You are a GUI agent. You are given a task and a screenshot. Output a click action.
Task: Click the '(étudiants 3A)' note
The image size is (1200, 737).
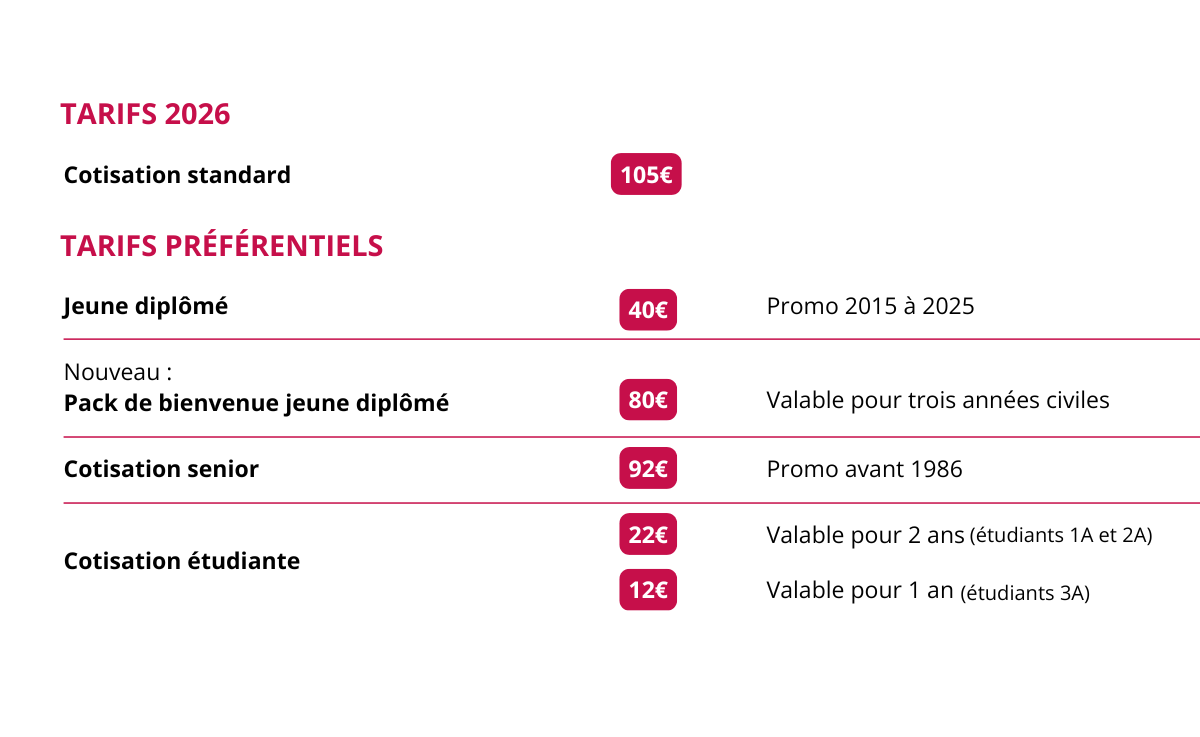pyautogui.click(x=1025, y=593)
